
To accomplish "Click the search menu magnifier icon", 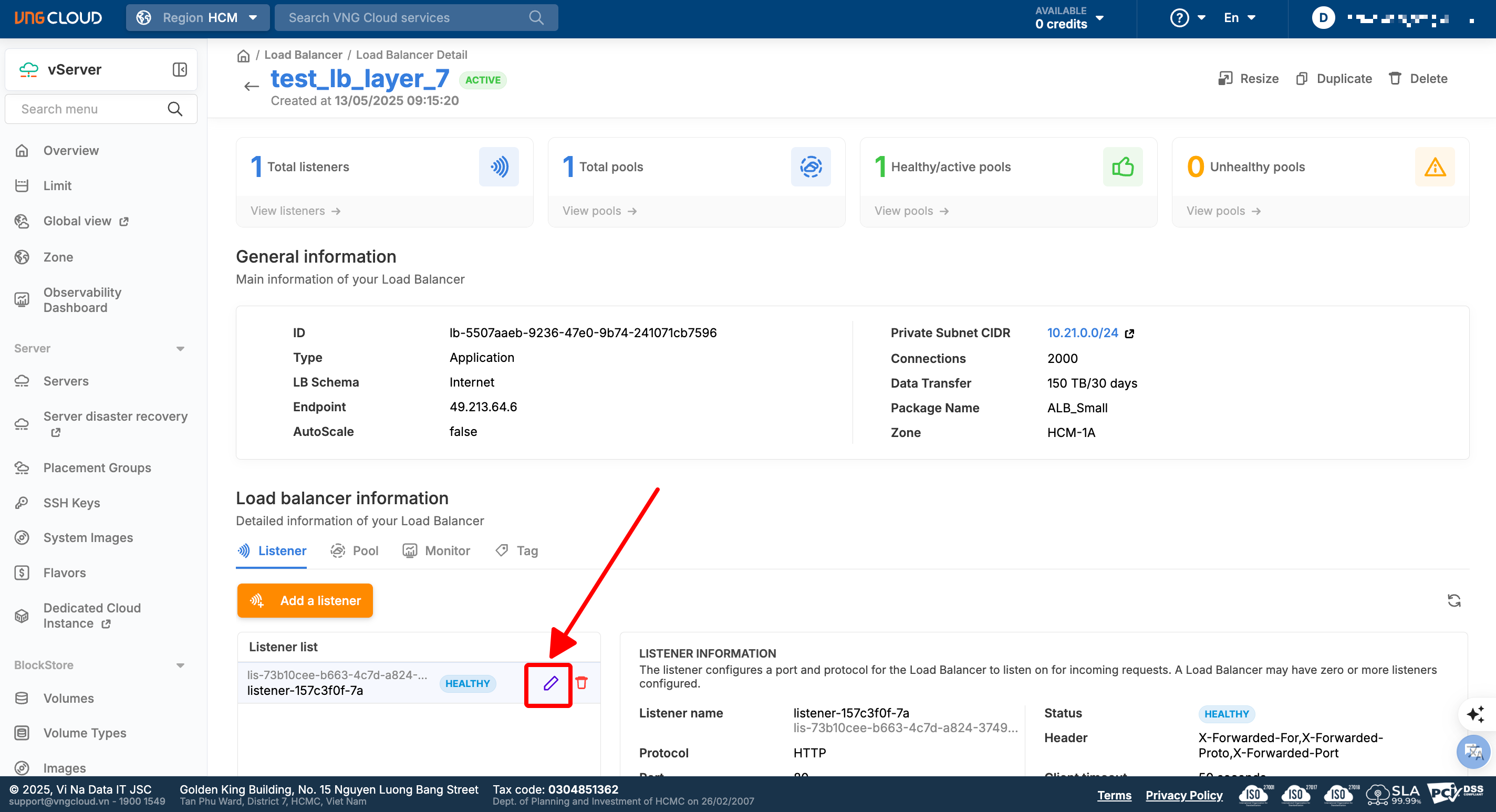I will click(175, 109).
